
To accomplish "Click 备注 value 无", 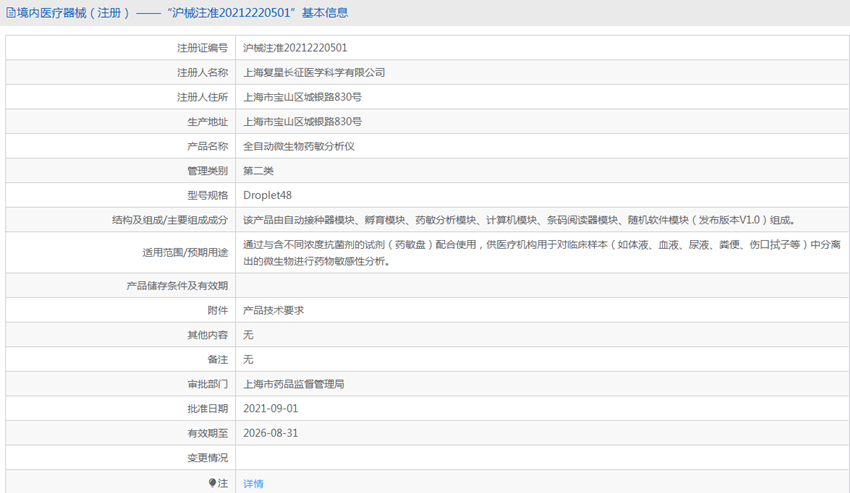I will (x=248, y=359).
